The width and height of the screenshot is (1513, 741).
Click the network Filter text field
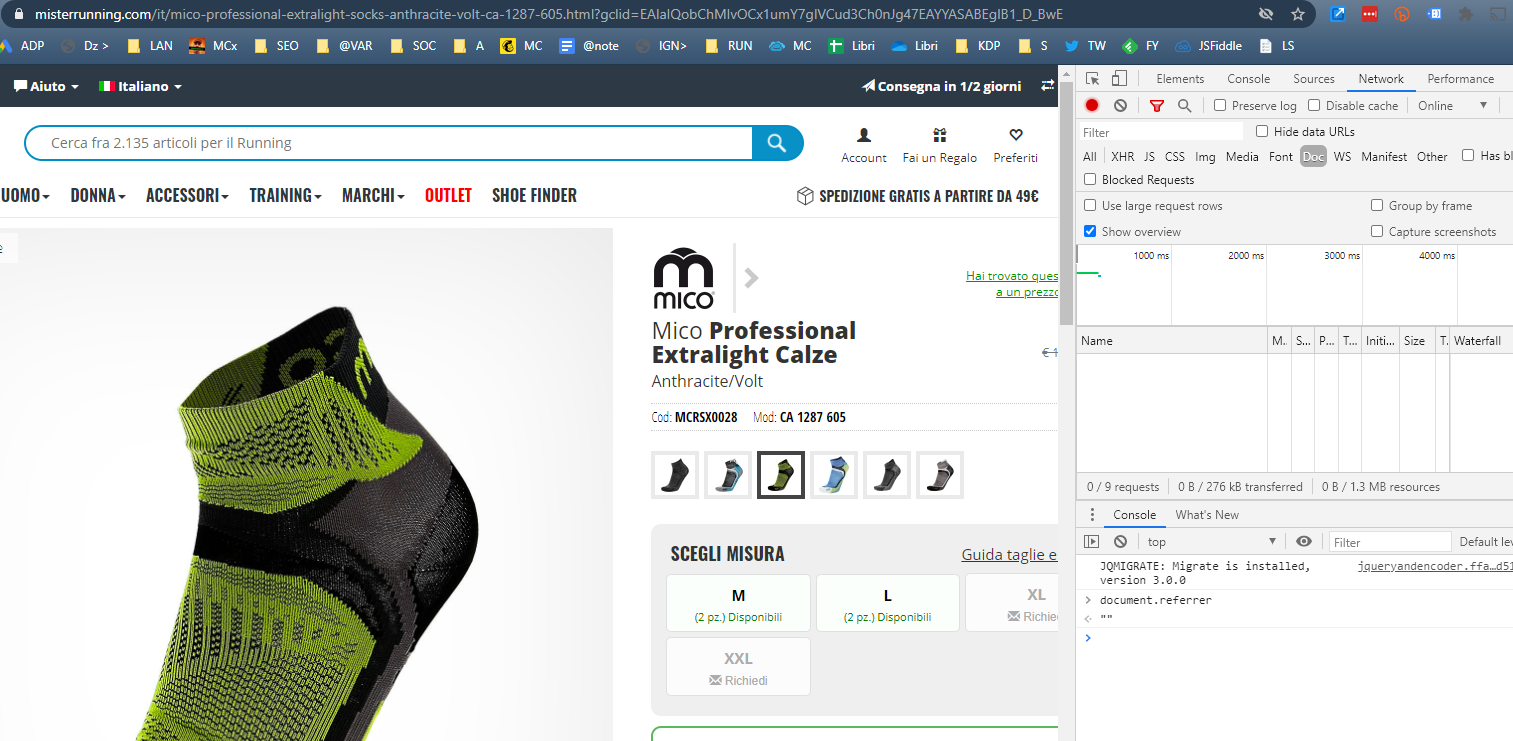[x=1161, y=132]
